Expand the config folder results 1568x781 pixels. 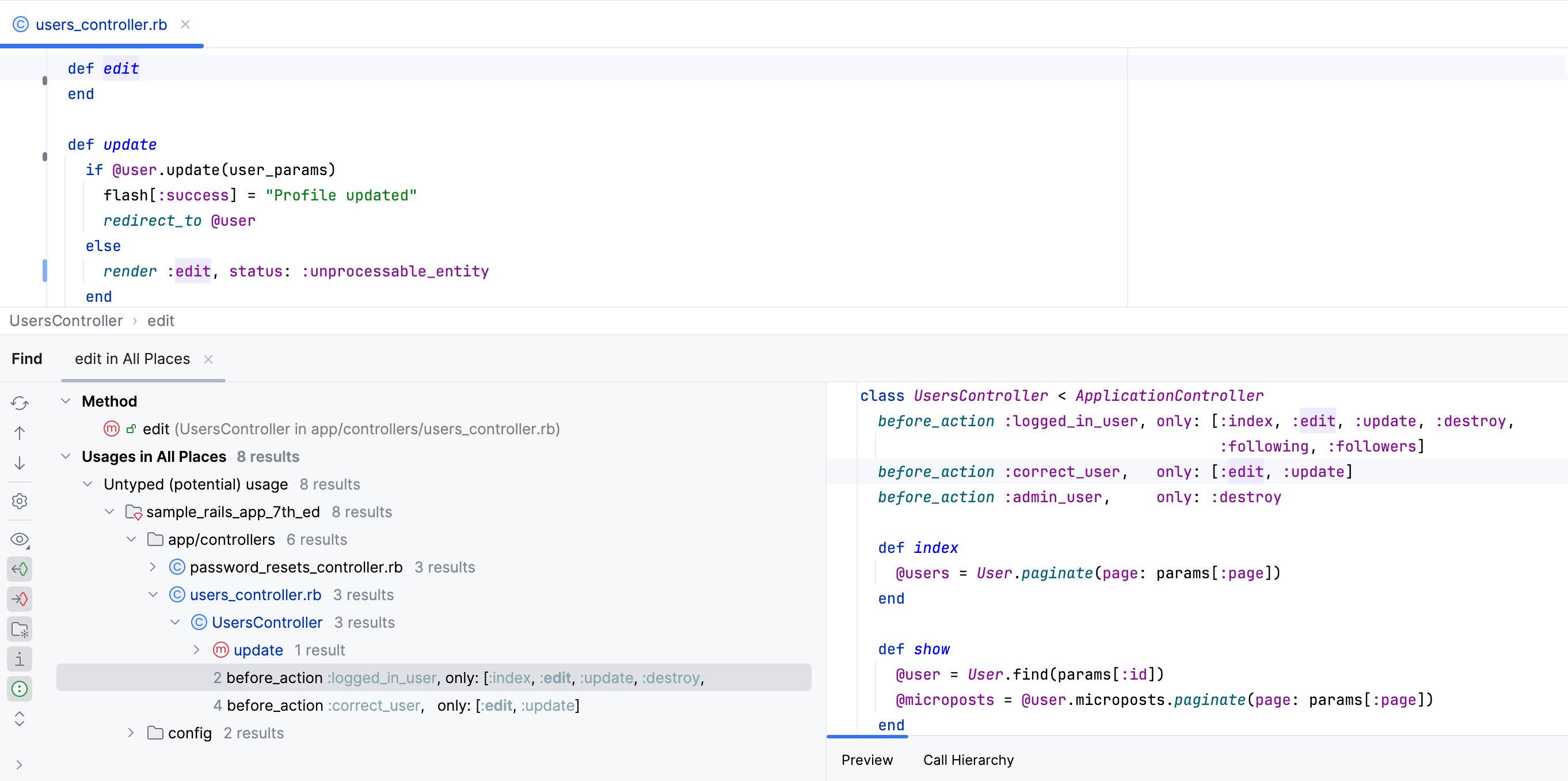point(130,733)
